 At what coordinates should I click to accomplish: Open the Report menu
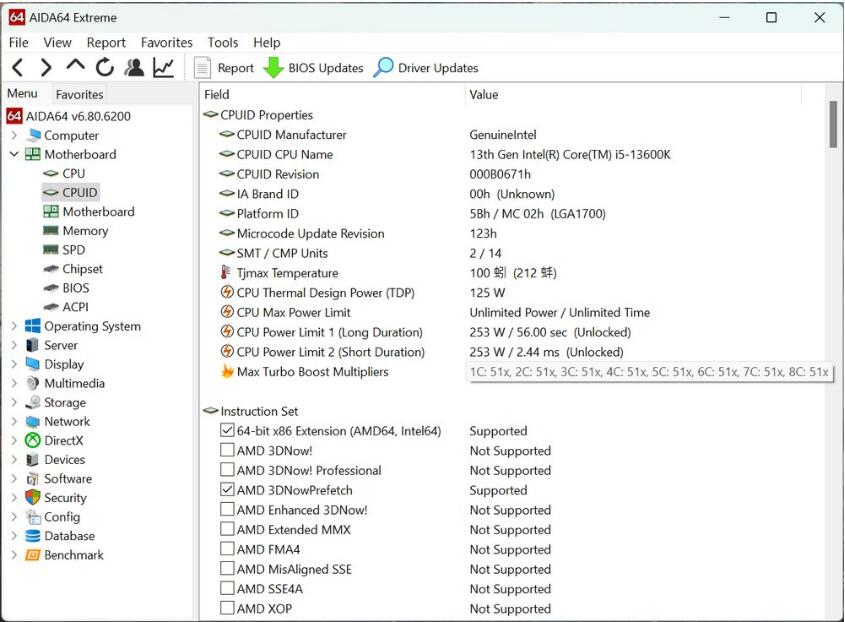(x=106, y=43)
